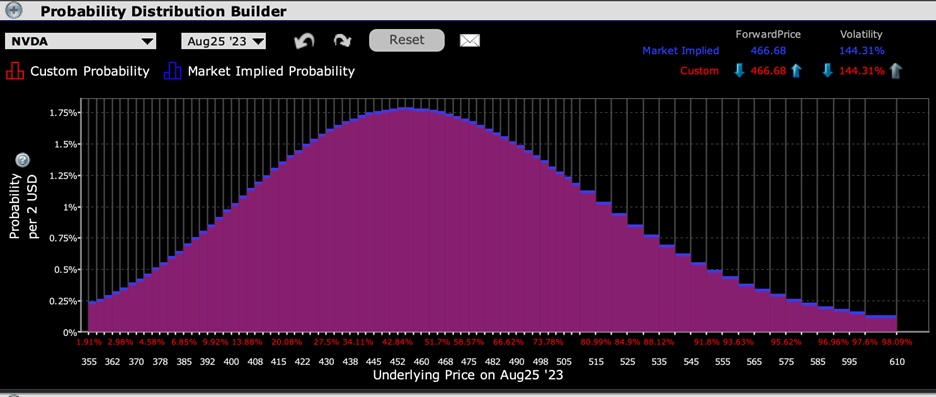Screen dimensions: 936x397
Task: Expand the Probability Distribution Builder panel plus icon
Action: (x=15, y=10)
